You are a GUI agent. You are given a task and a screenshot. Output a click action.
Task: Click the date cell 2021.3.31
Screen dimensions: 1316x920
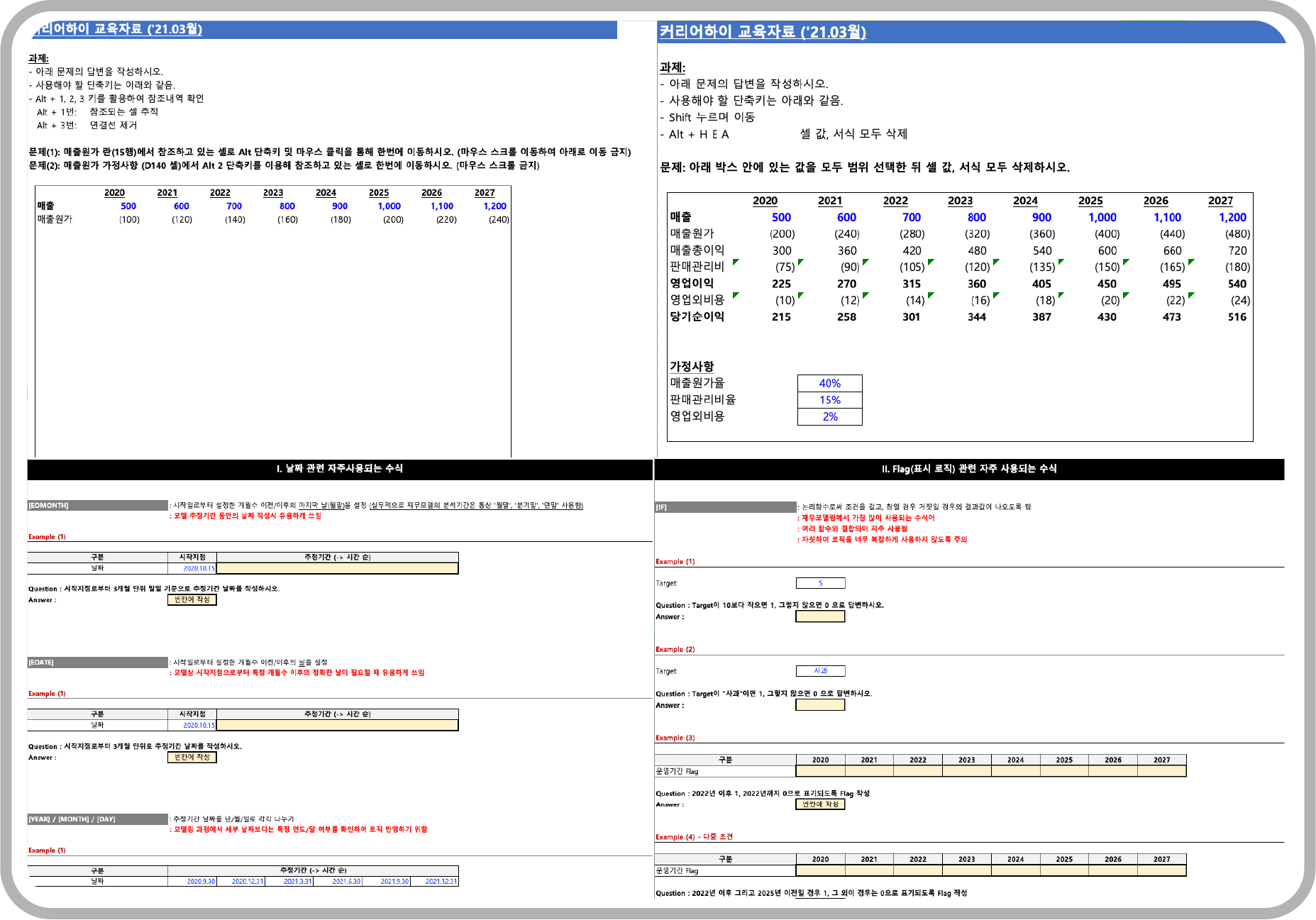click(289, 882)
